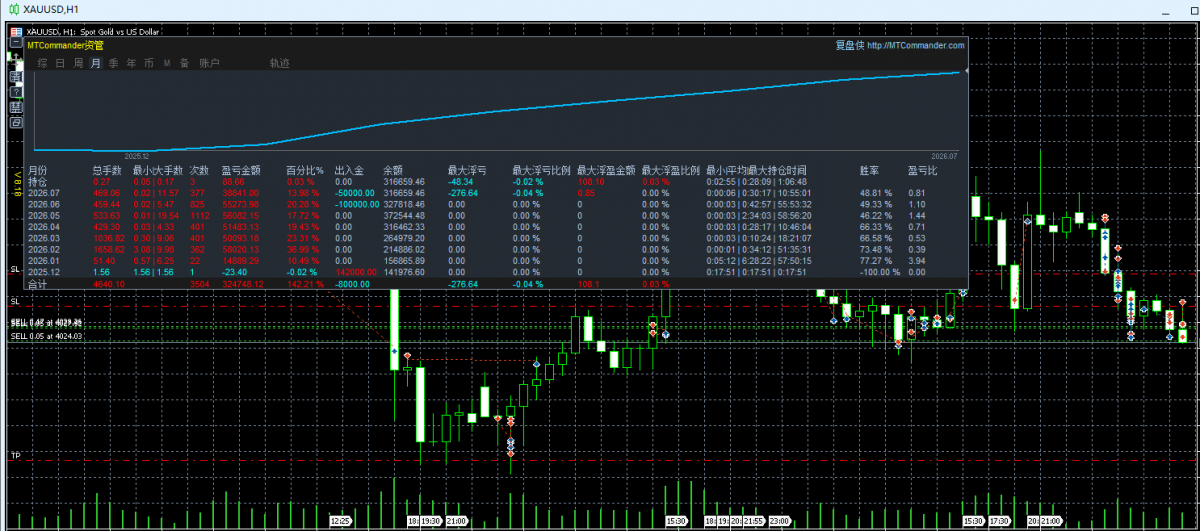Click the 禁 disable icon in the sidebar
Viewport: 1200px width, 531px height.
click(x=16, y=107)
